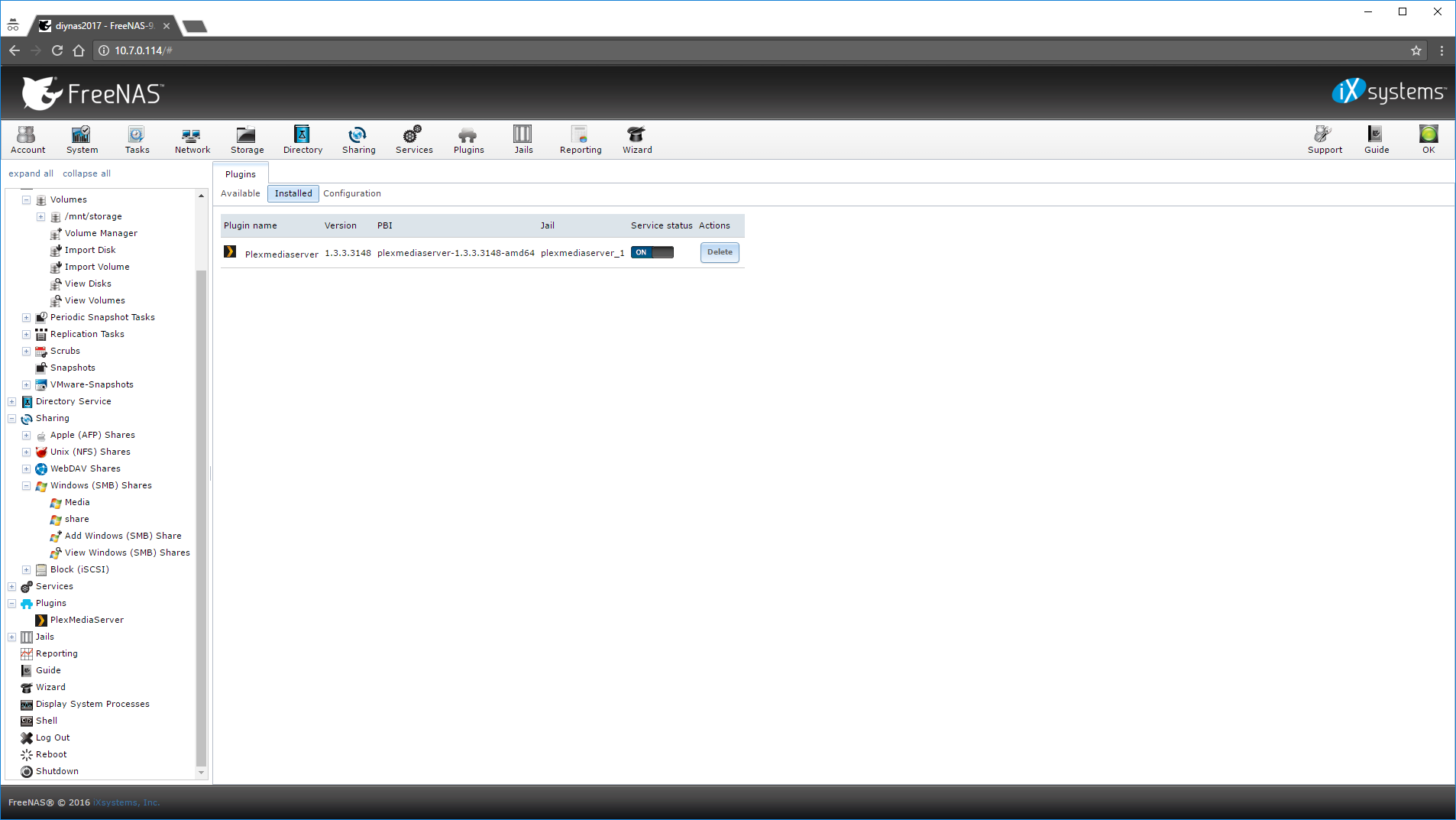
Task: Click the Plex icon in plugin row
Action: point(230,252)
